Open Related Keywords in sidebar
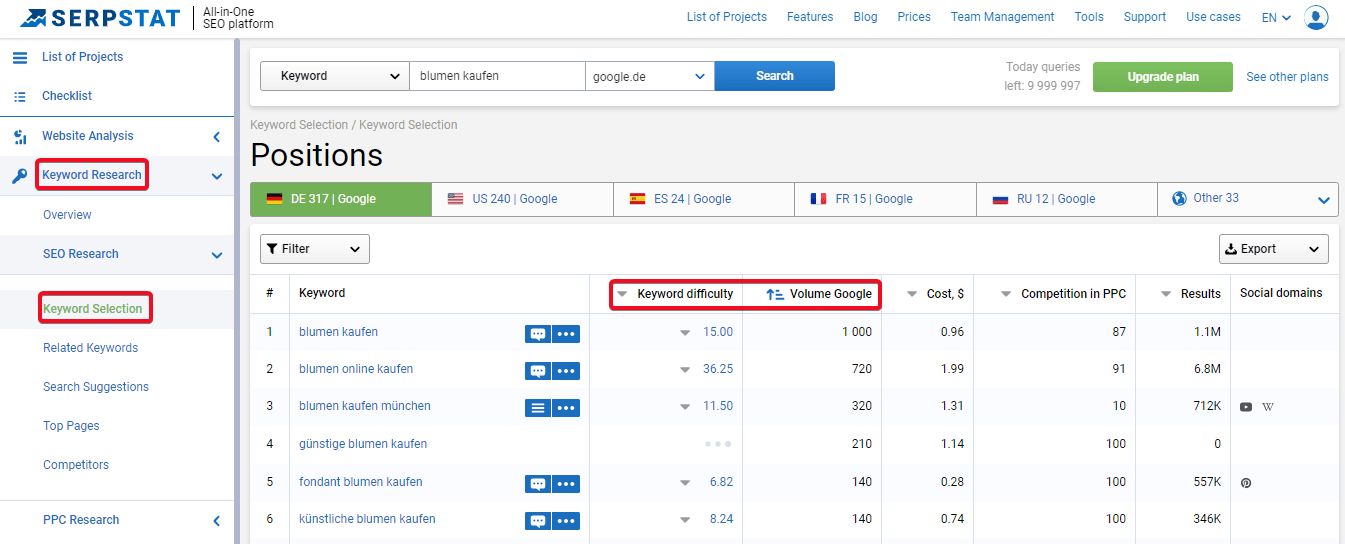 (x=90, y=348)
